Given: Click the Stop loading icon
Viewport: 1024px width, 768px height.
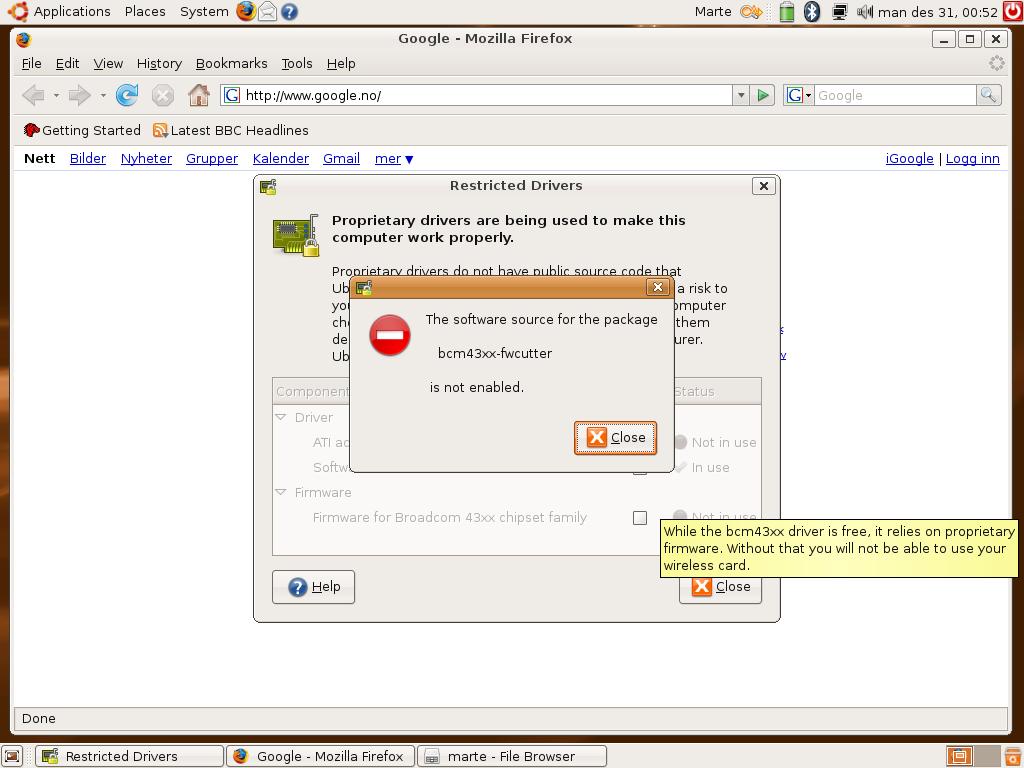Looking at the screenshot, I should pos(163,95).
